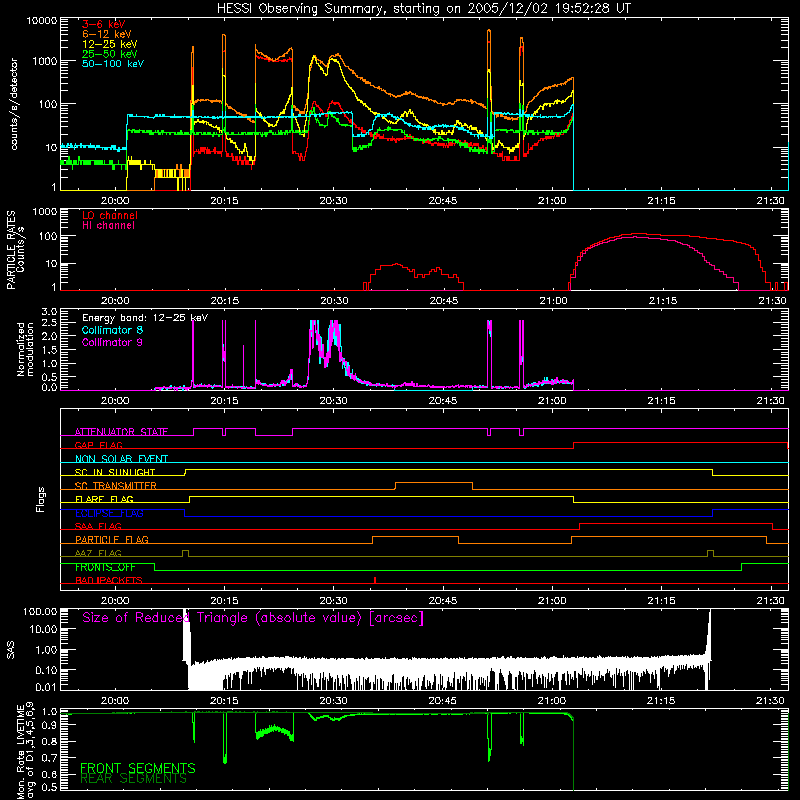
Task: Click the A2Z FLAG label
Action: 98,553
